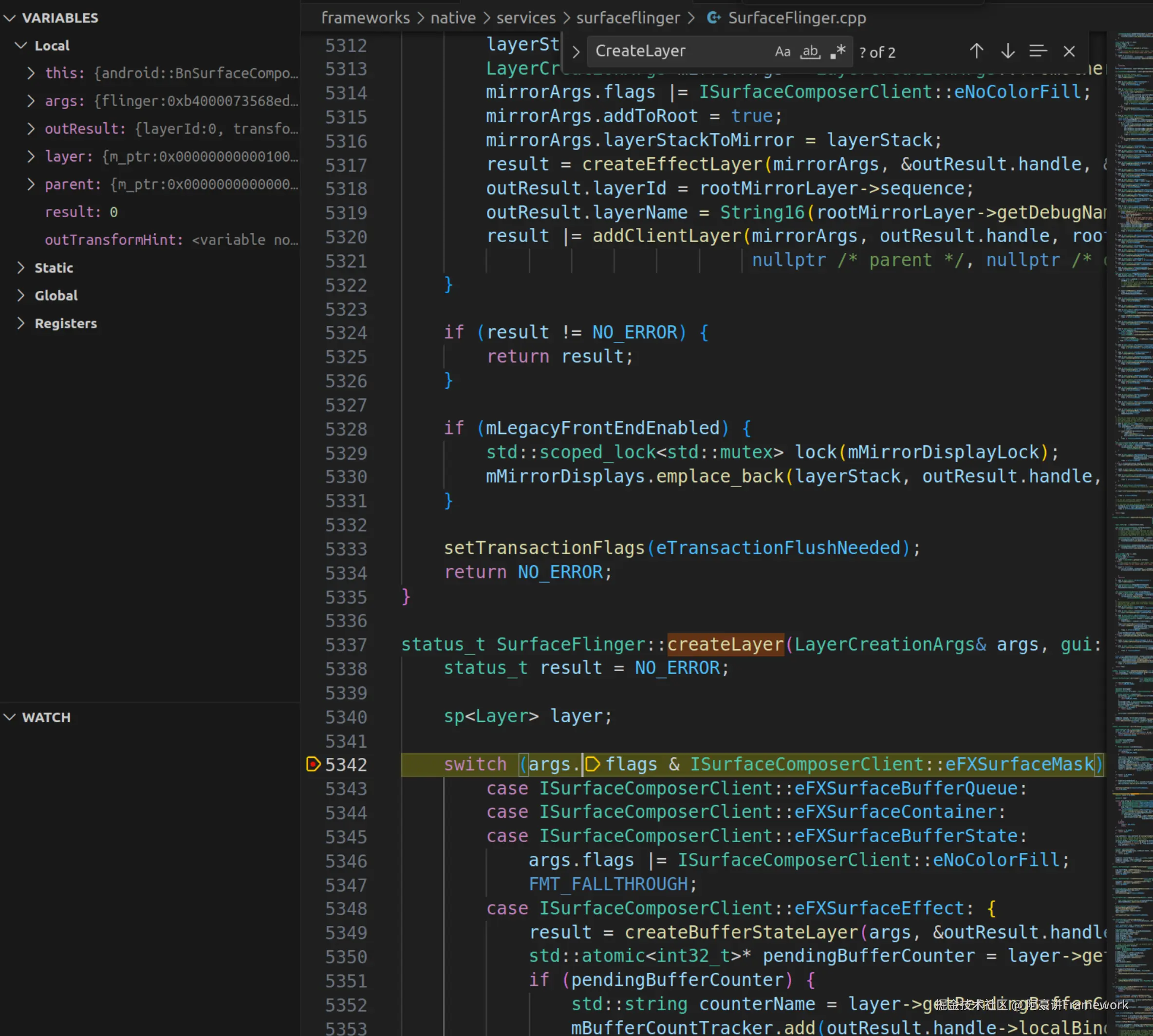Go to previous match arrow
Viewport: 1153px width, 1036px height.
tap(976, 52)
